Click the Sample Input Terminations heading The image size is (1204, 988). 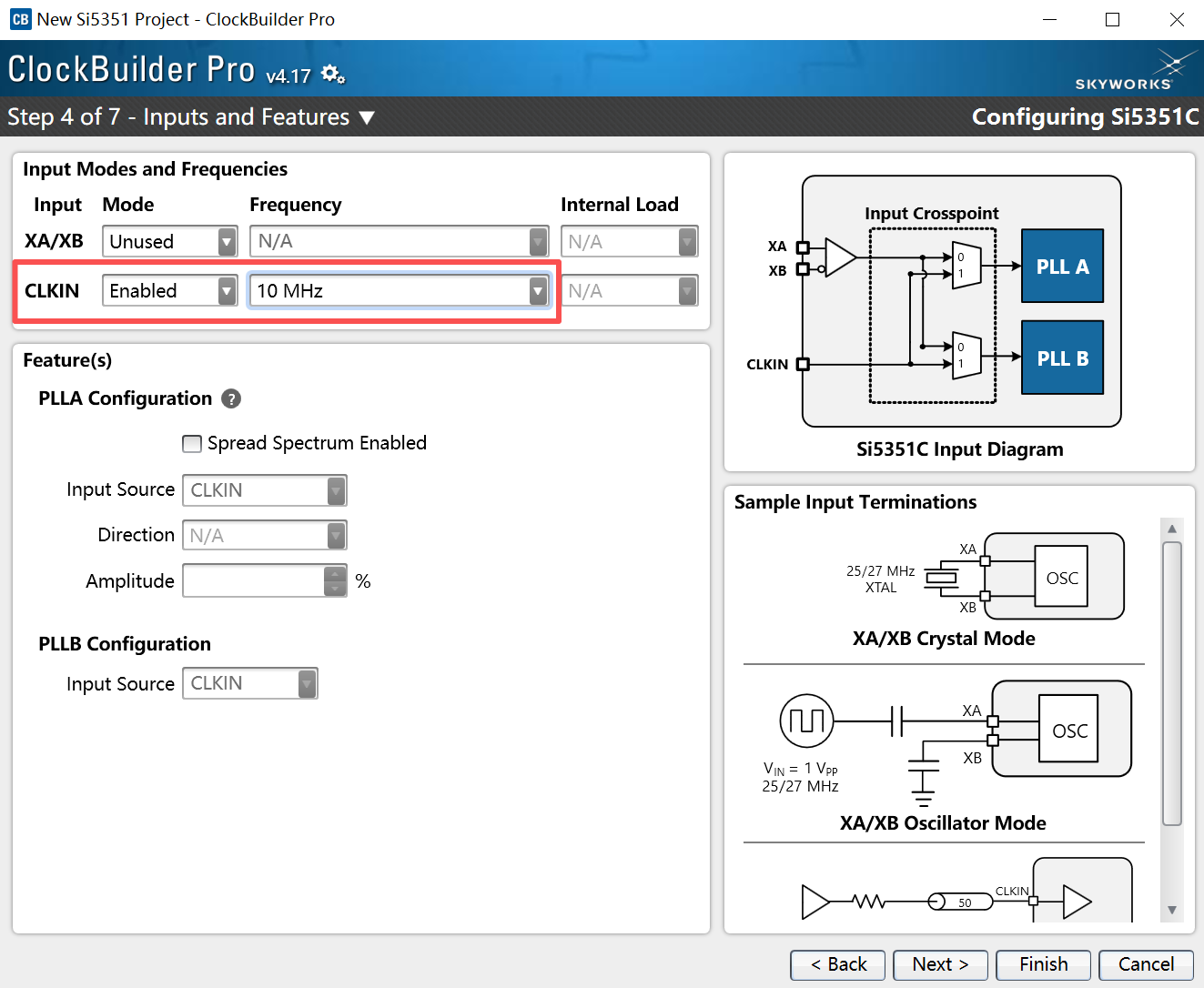pos(855,502)
